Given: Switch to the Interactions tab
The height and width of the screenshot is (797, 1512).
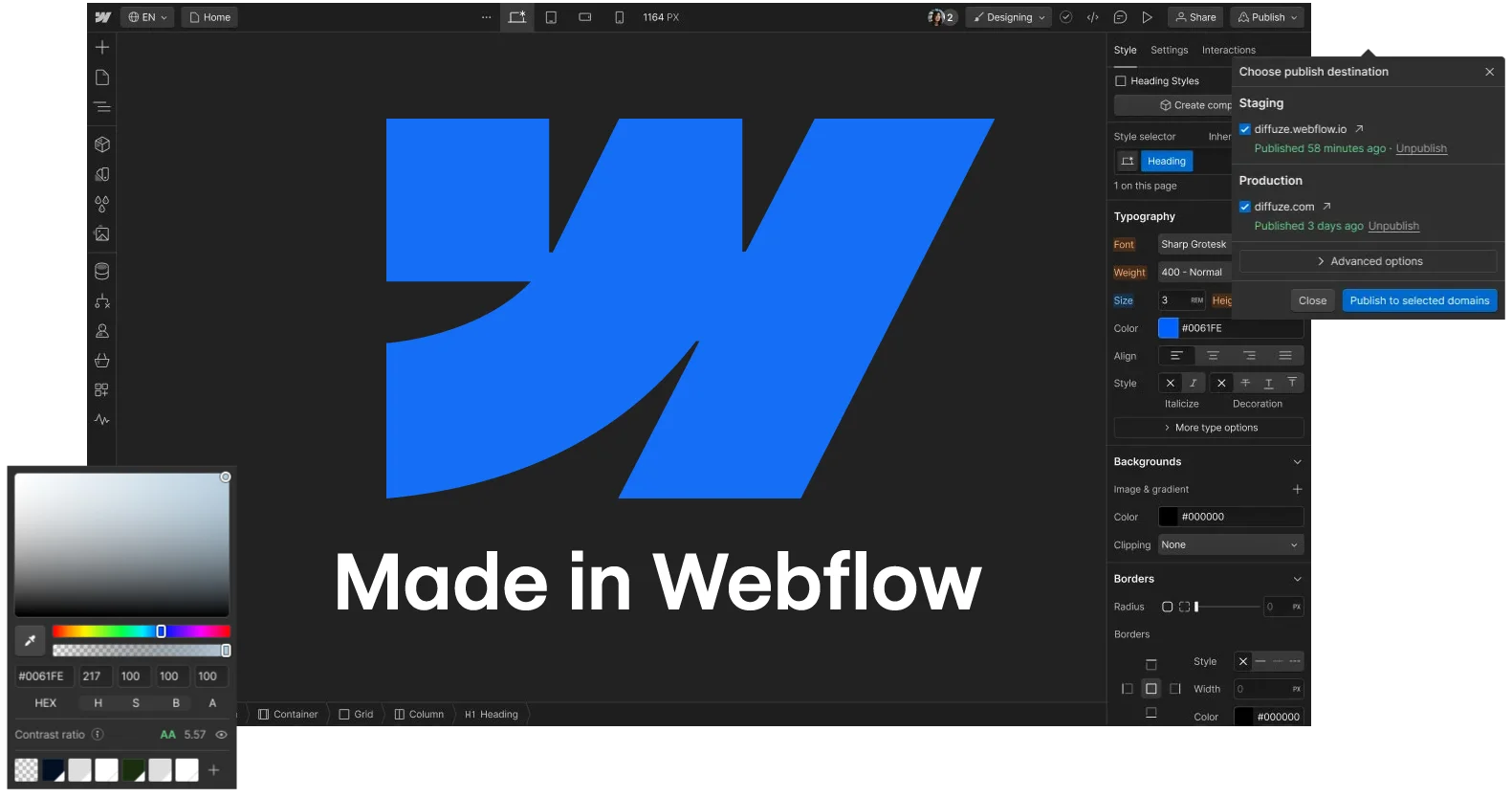Looking at the screenshot, I should point(1228,50).
